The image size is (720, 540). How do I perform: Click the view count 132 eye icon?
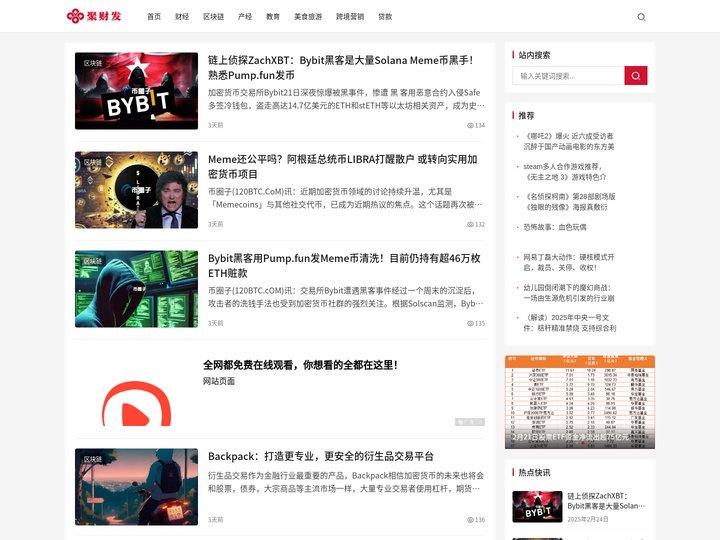click(470, 225)
